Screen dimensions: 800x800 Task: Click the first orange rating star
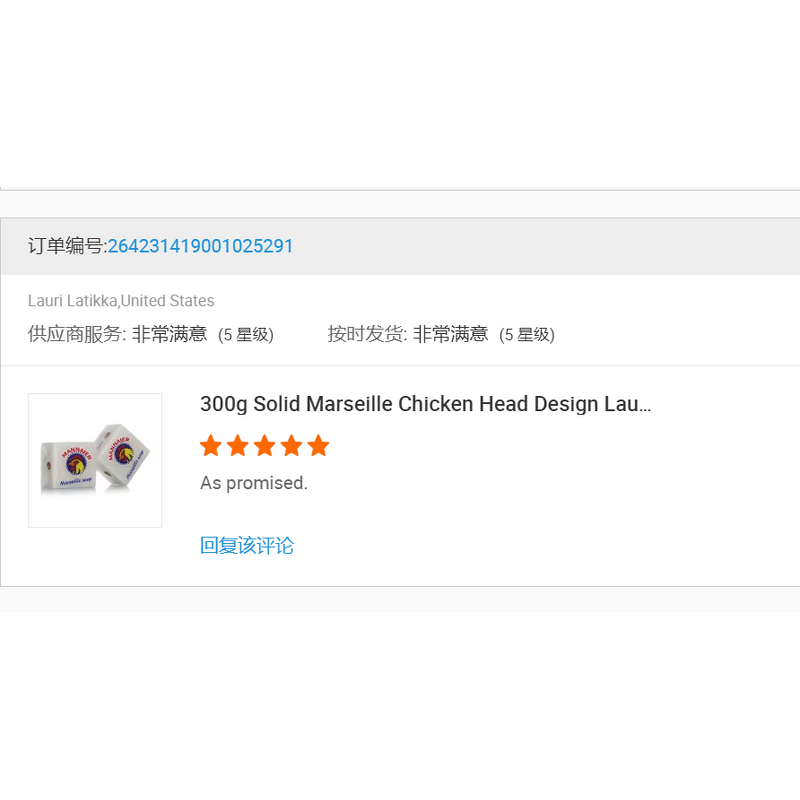tap(211, 445)
